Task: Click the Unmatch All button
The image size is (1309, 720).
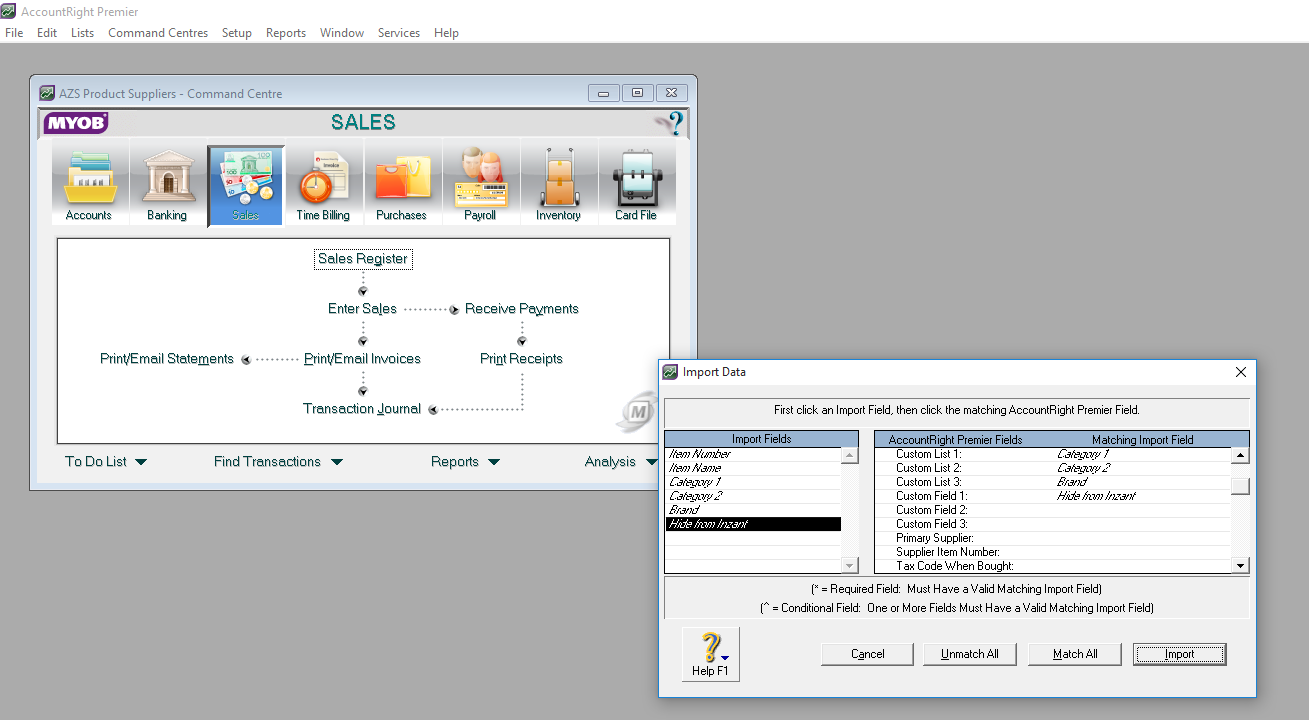Action: [970, 654]
